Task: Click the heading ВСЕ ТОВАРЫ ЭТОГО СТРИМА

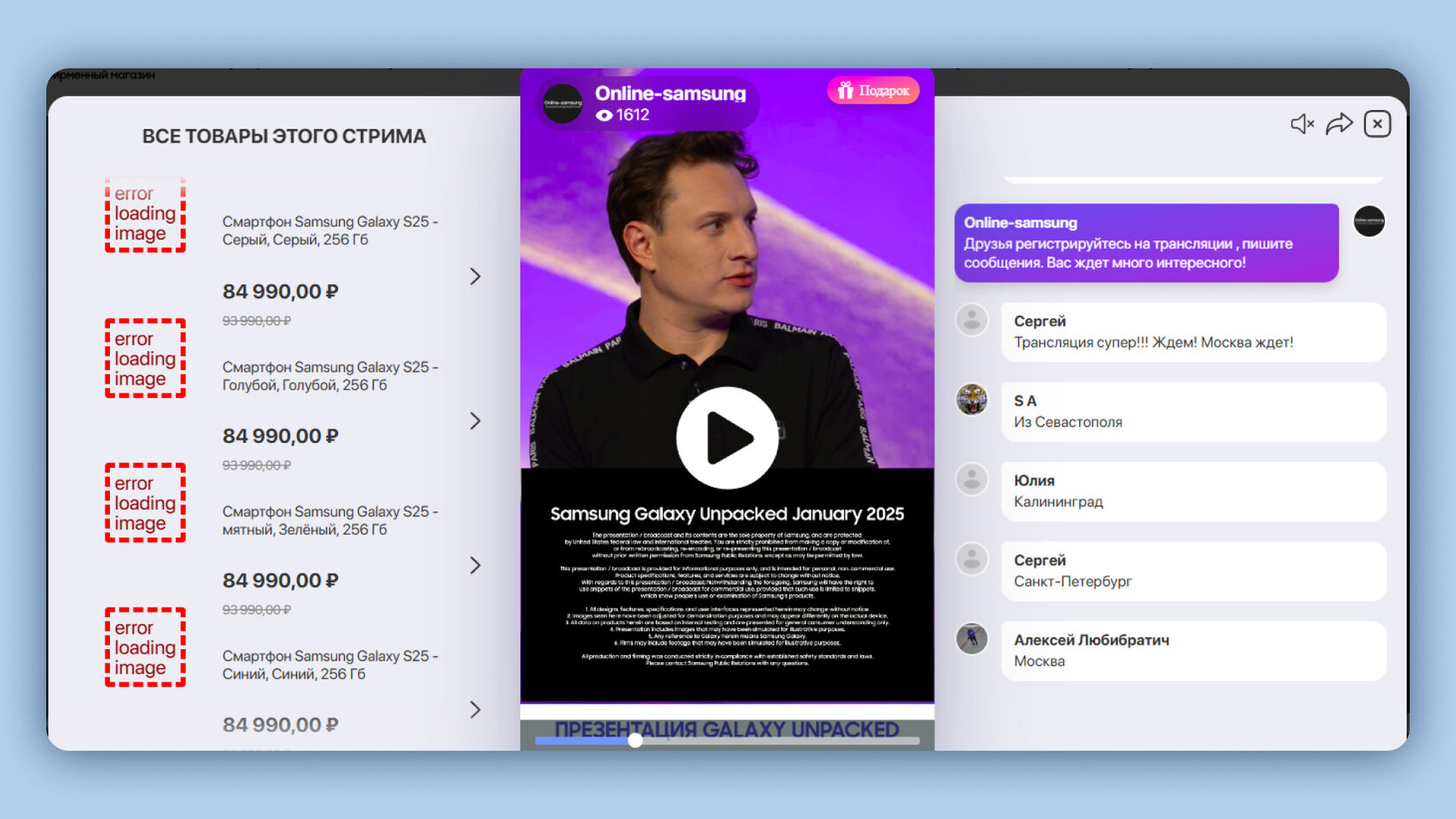Action: point(284,136)
